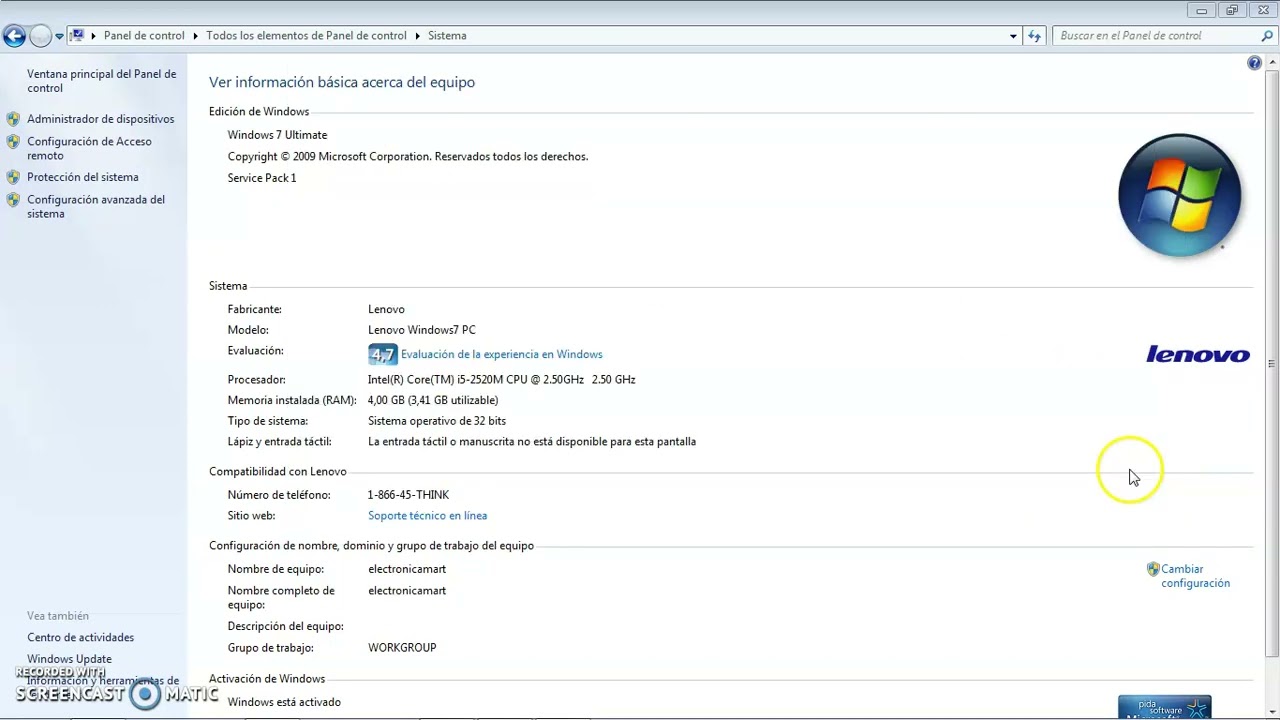Open the address bar history dropdown
This screenshot has width=1280, height=720.
(1013, 36)
